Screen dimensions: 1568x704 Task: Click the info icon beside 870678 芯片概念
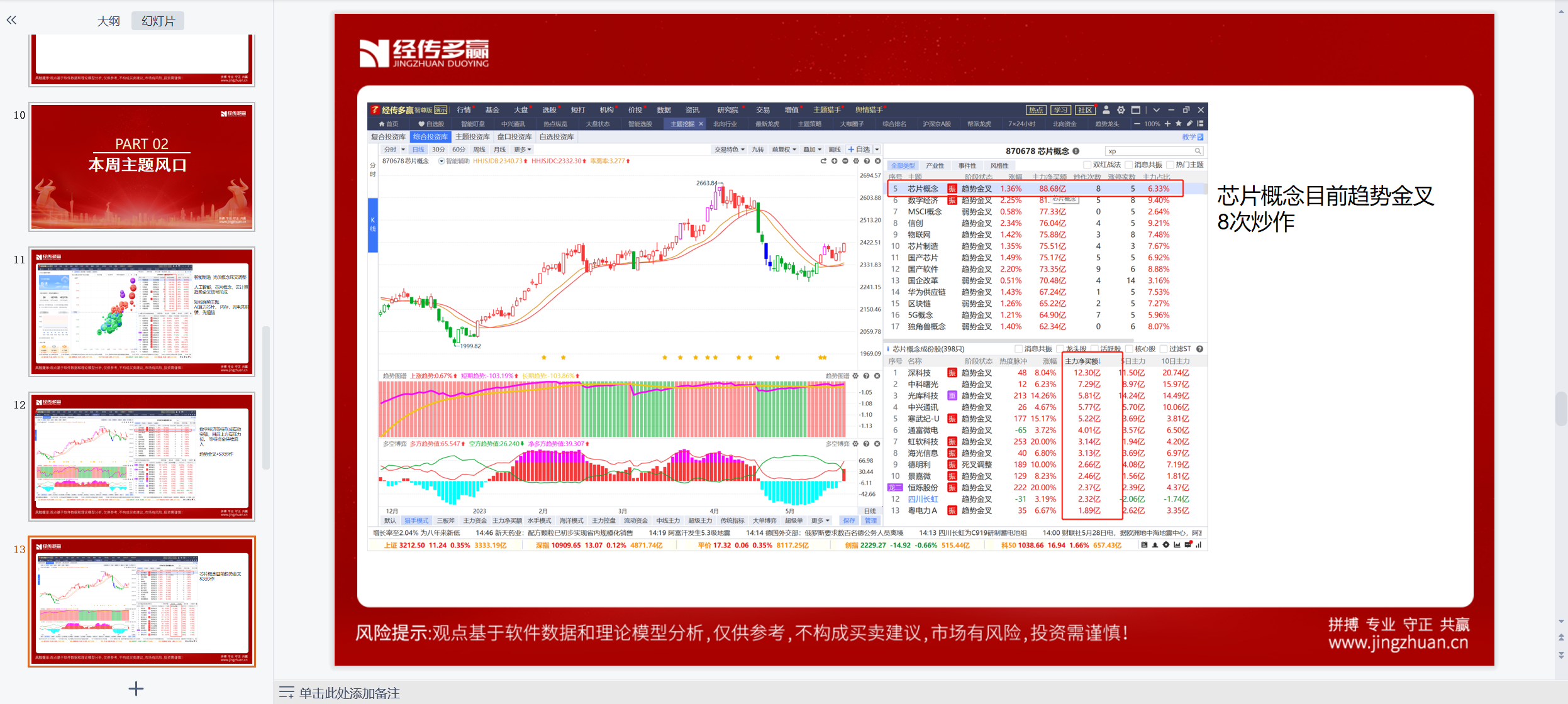click(x=1076, y=151)
